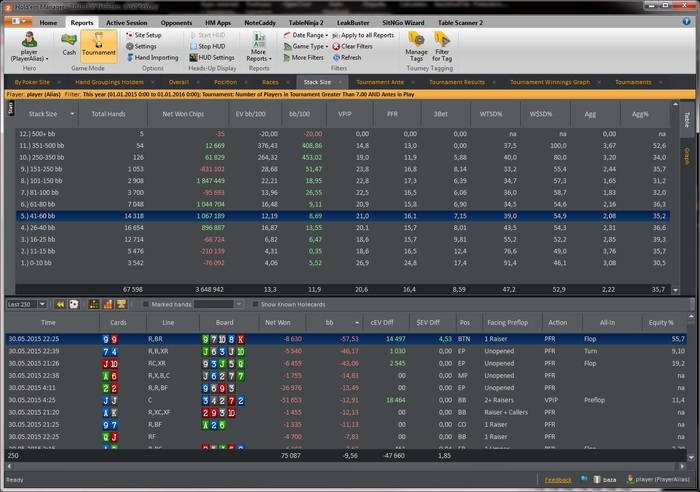This screenshot has width=700, height=492.
Task: Open Manage Tags
Action: [x=416, y=47]
